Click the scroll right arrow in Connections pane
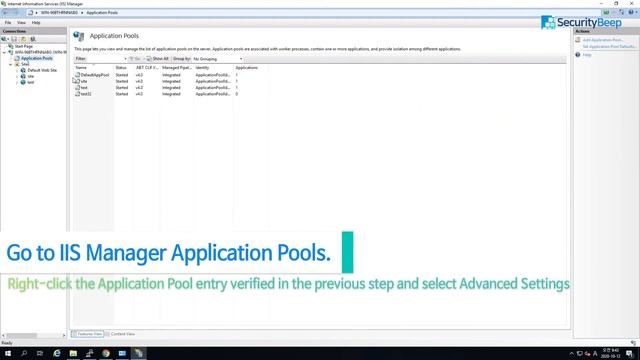This screenshot has height=360, width=640. pos(64,335)
